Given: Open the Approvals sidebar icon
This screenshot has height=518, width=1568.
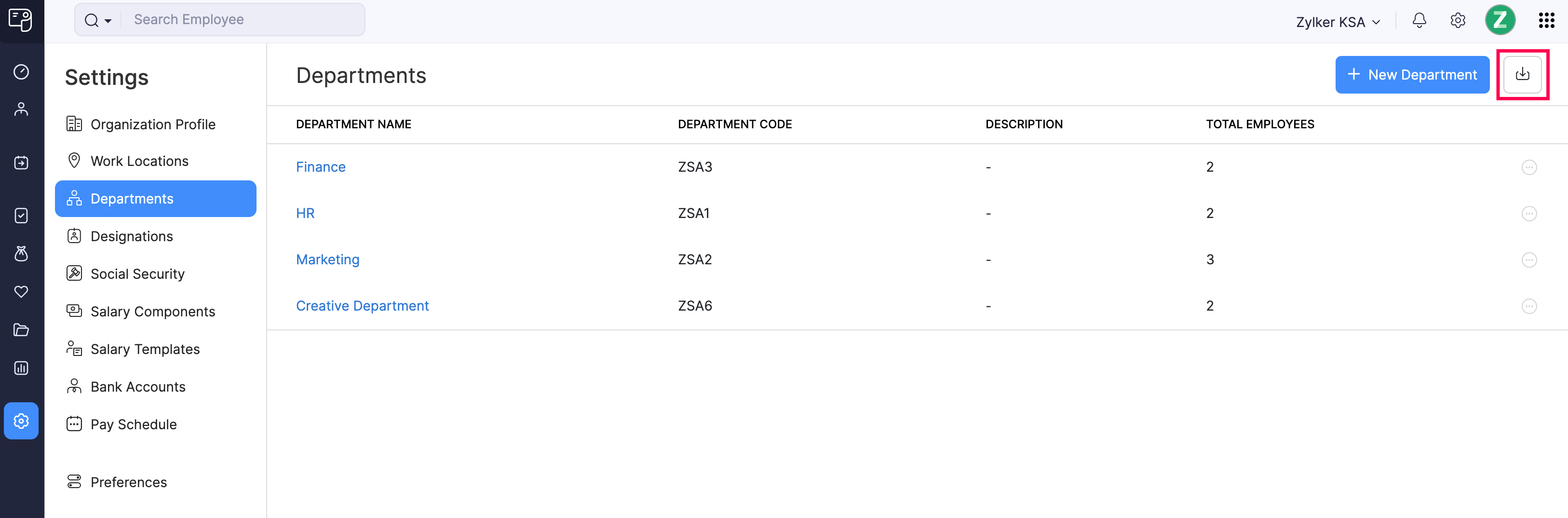Looking at the screenshot, I should tap(21, 216).
